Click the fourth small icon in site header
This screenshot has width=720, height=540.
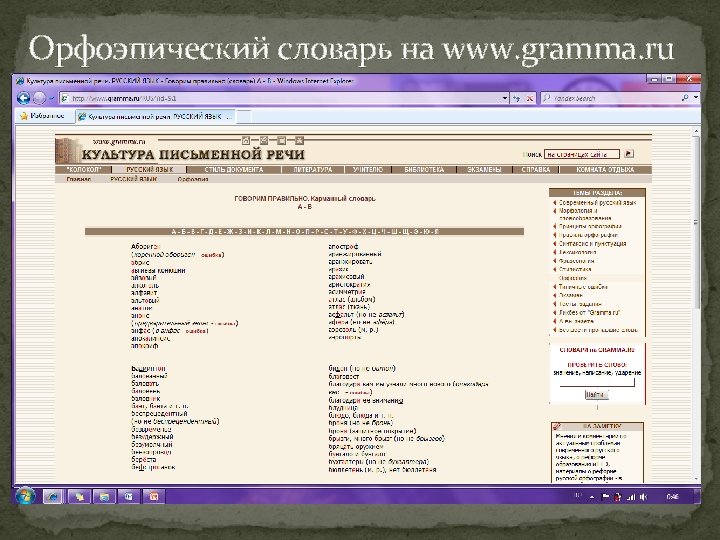point(299,140)
